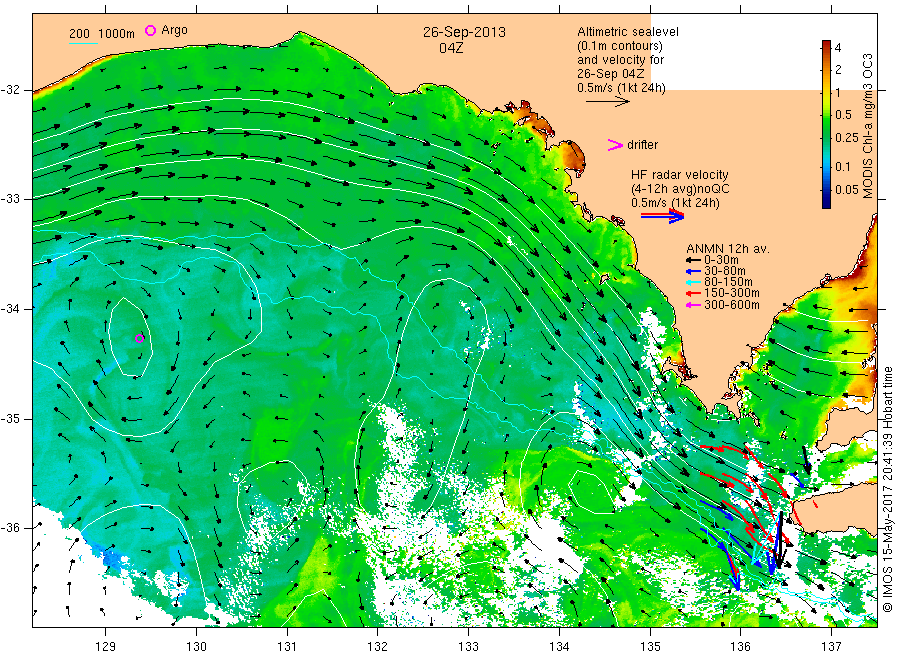Click the 'MODIS Chl-a mg/m3 OC3' vertical label
900x660 pixels.
pos(867,126)
